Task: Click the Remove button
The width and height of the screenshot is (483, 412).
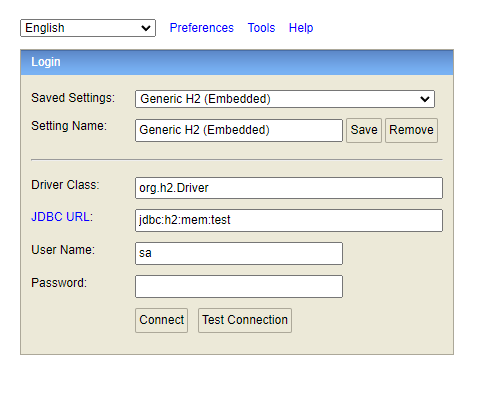Action: [x=411, y=130]
